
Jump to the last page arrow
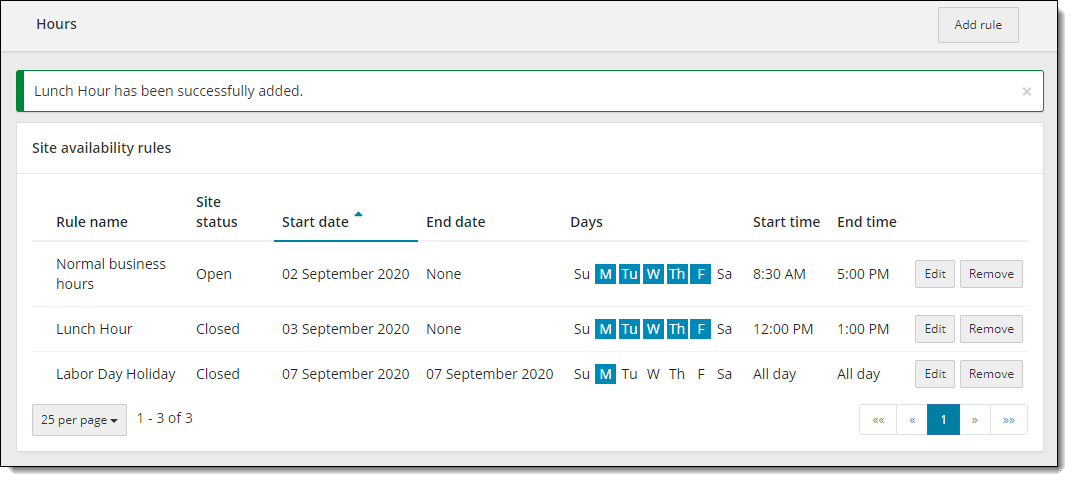[x=1009, y=420]
